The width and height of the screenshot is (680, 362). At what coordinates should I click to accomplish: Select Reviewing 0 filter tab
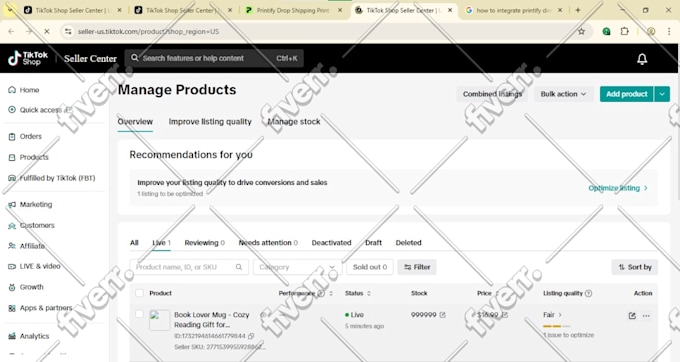(x=204, y=243)
